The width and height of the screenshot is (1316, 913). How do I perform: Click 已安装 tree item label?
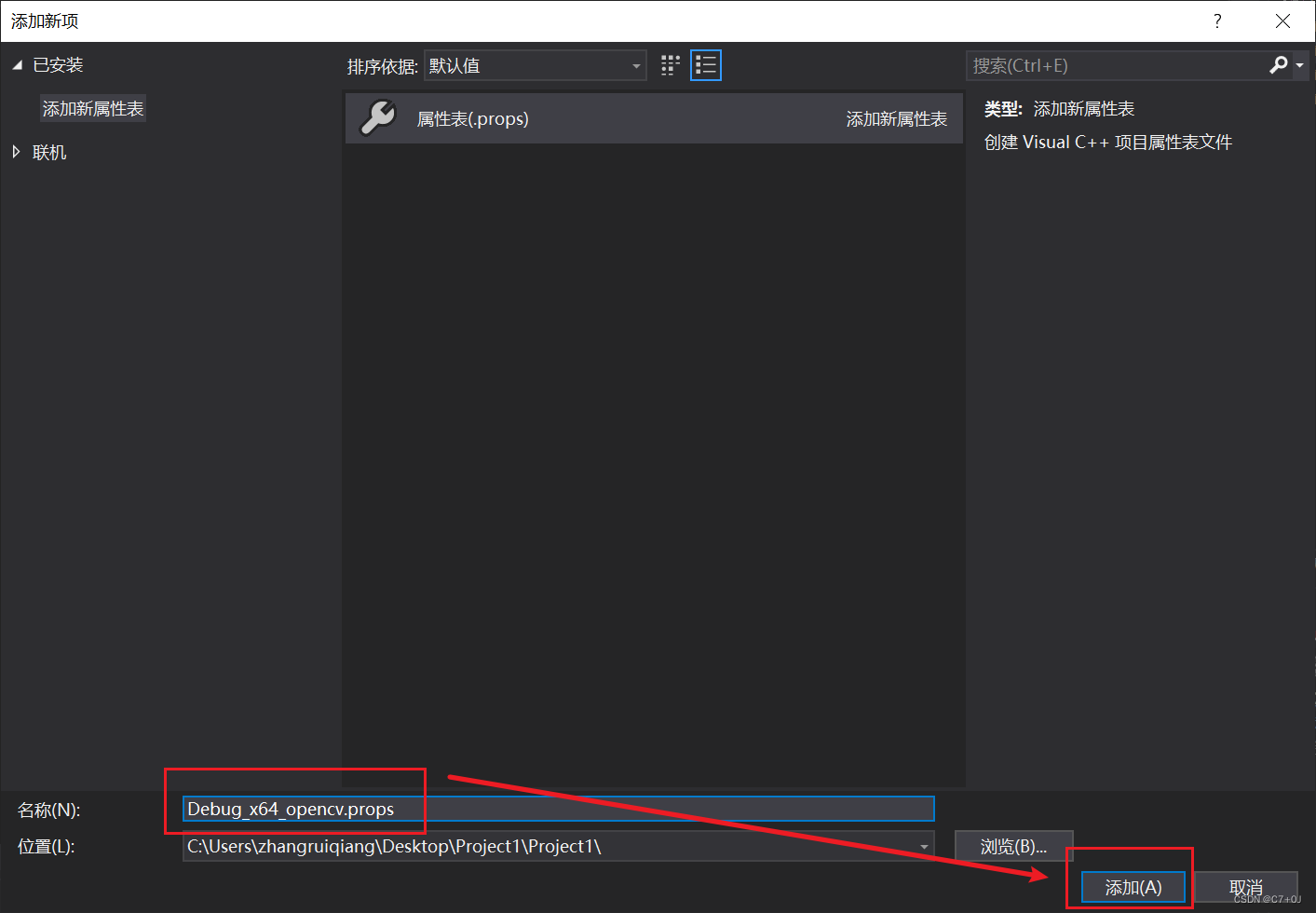point(58,65)
